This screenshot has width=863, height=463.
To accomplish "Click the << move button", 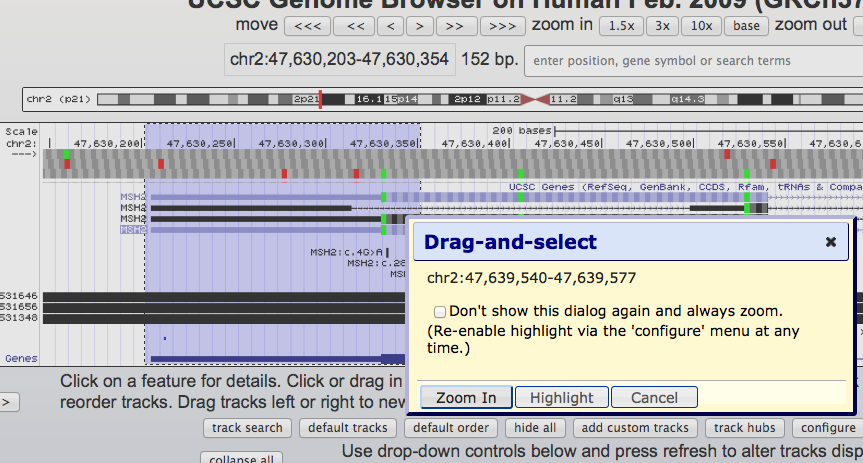I will 354,26.
